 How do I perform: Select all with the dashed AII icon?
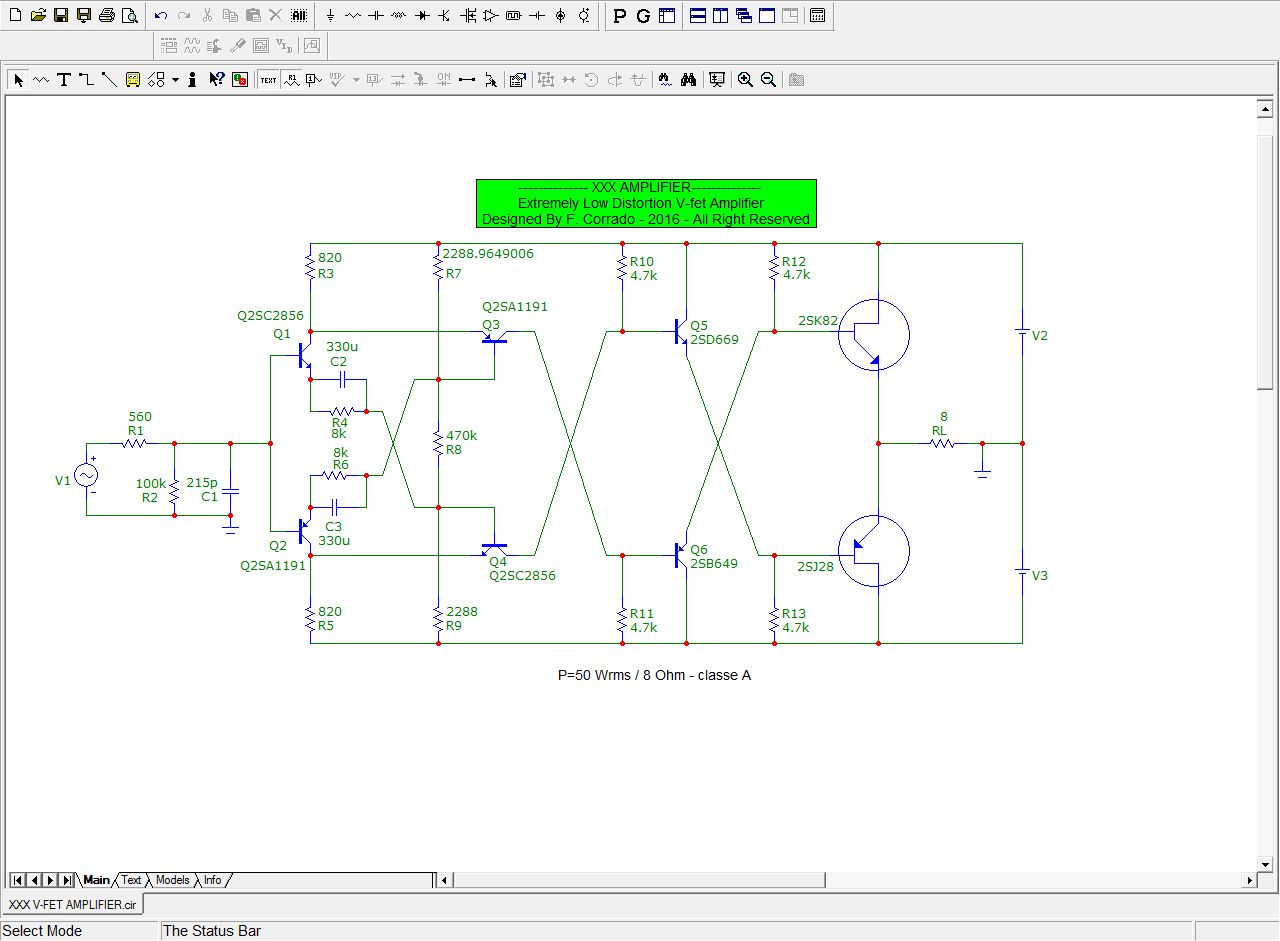click(299, 16)
